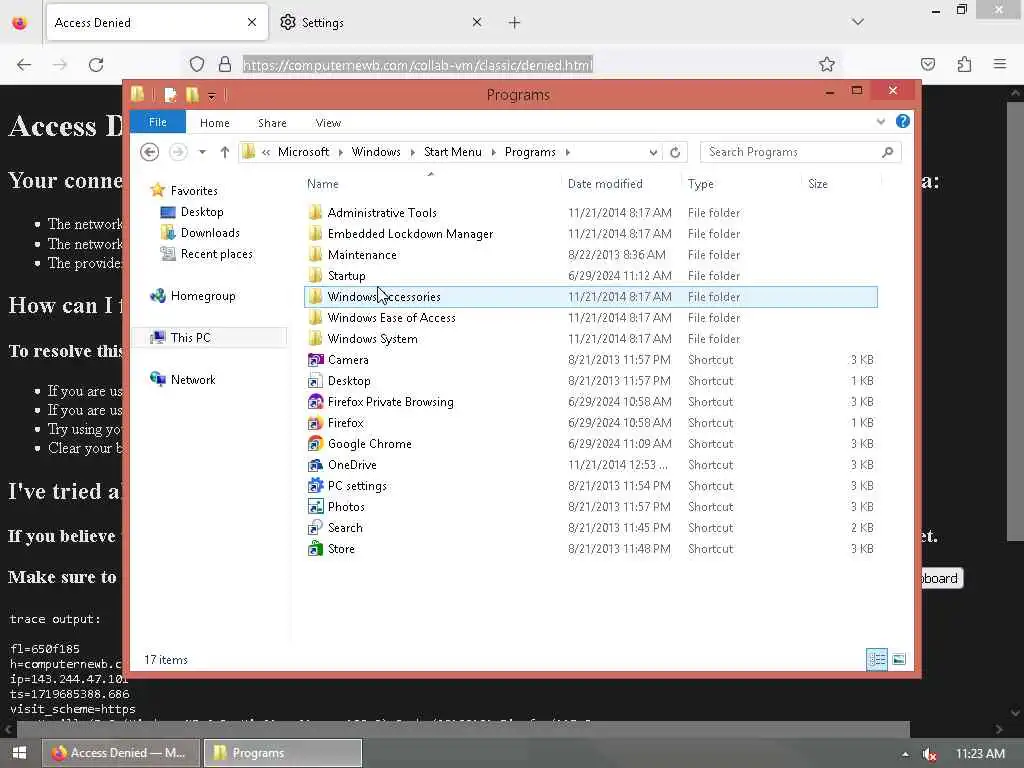
Task: Click the Explorer Help question mark icon
Action: click(x=903, y=121)
